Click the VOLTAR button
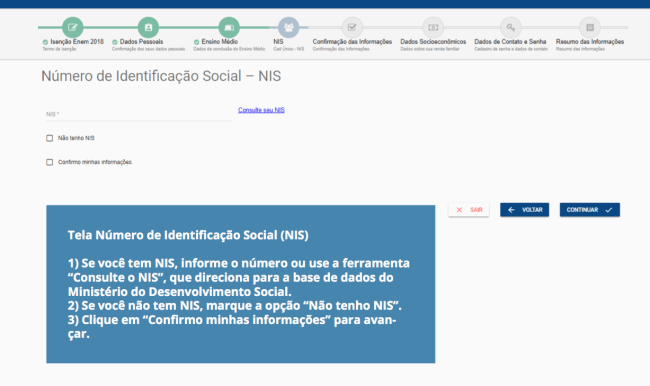650x386 pixels. click(x=524, y=210)
